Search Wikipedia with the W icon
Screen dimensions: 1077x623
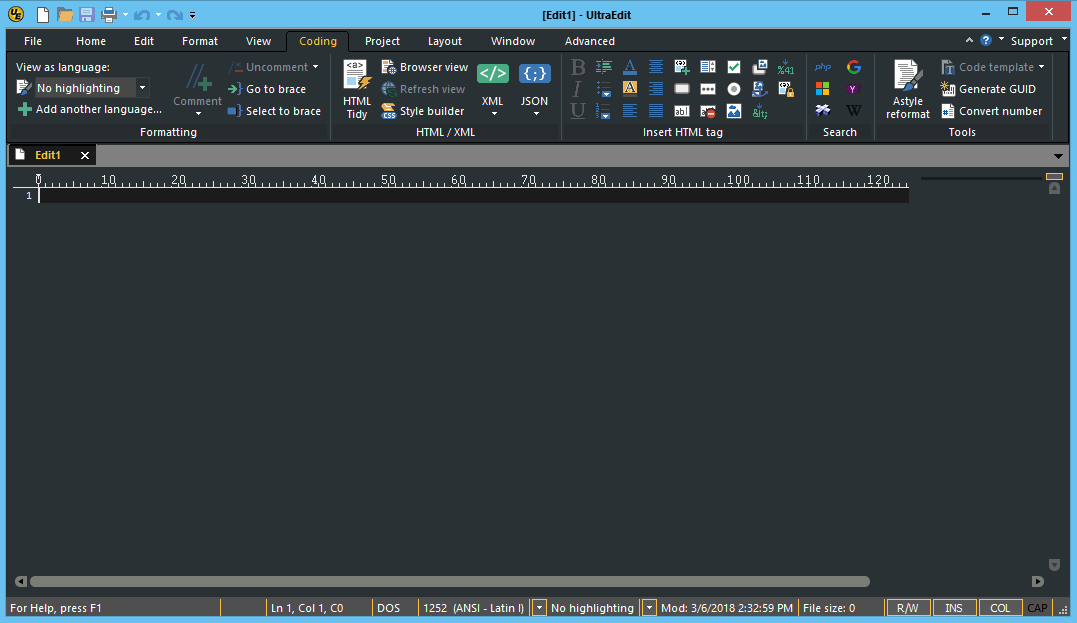pyautogui.click(x=854, y=111)
